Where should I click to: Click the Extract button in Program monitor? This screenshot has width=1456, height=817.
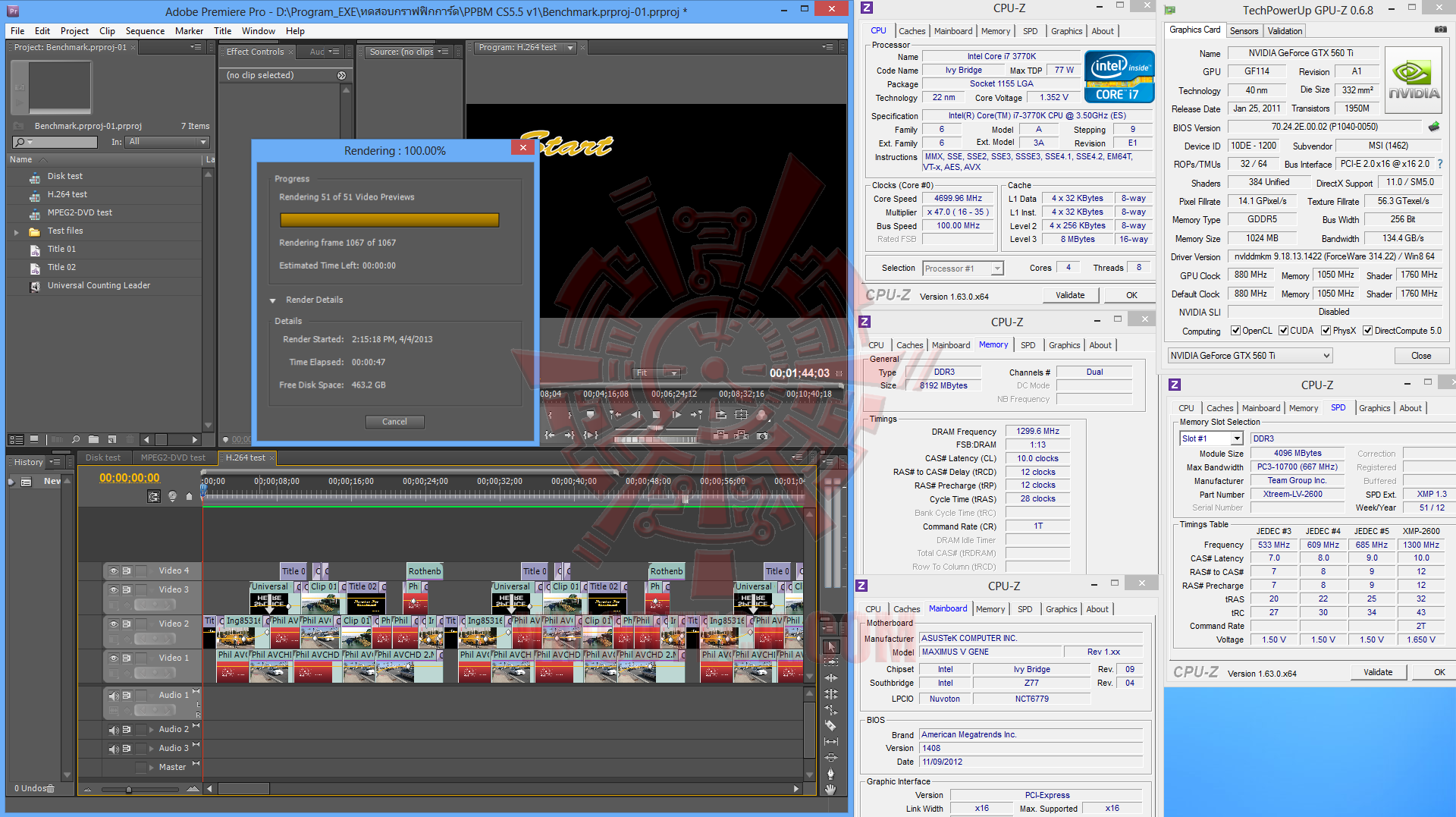click(x=742, y=435)
